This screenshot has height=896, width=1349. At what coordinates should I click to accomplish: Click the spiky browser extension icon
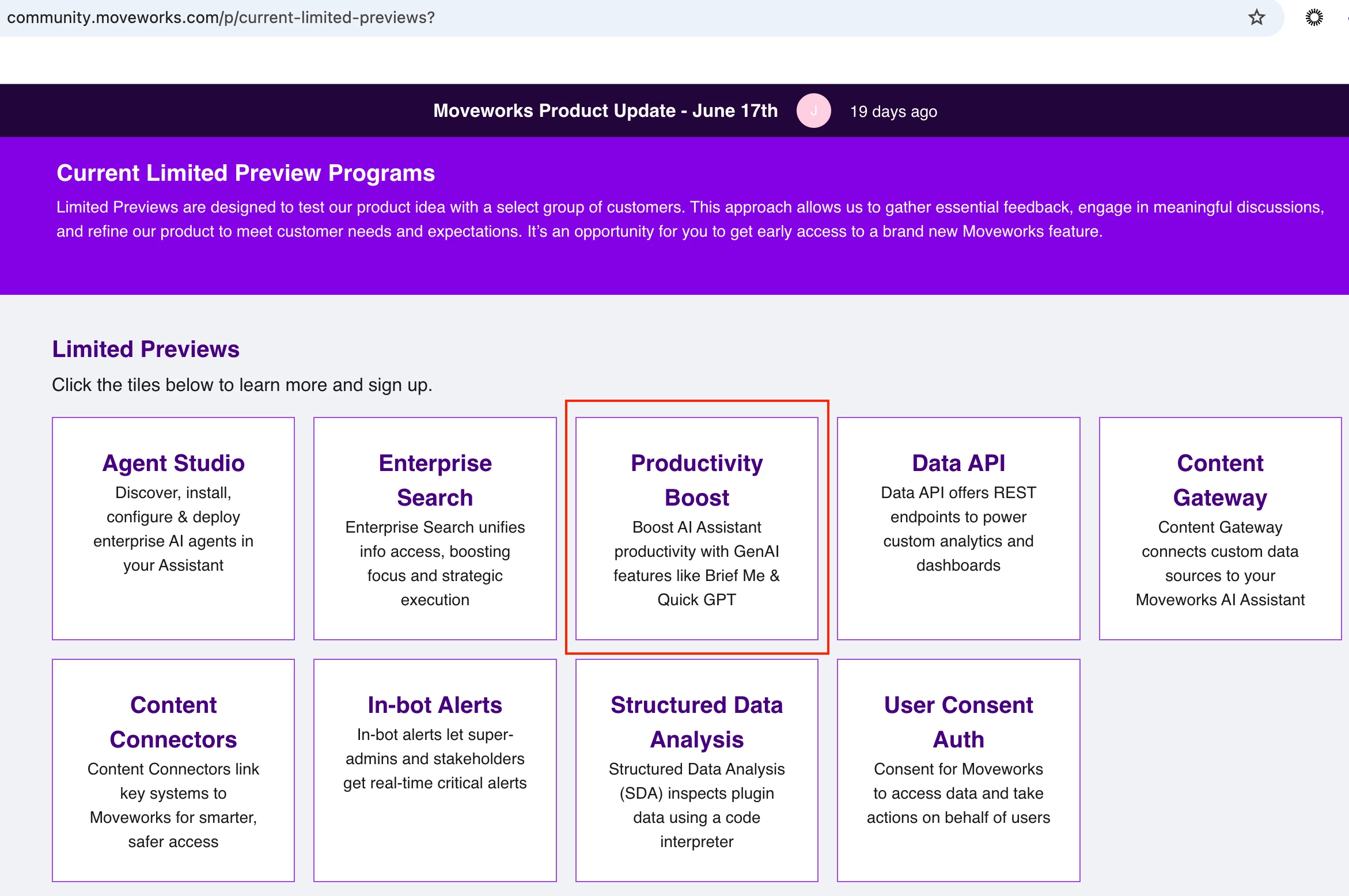pos(1314,17)
